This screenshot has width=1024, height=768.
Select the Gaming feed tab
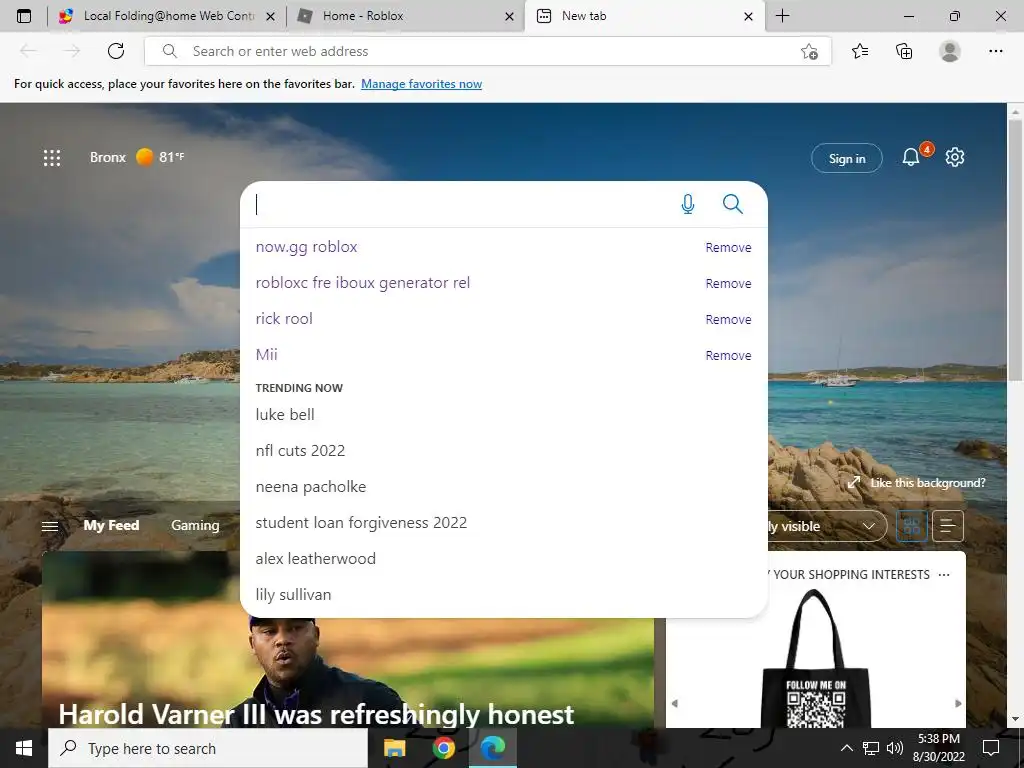tap(195, 526)
